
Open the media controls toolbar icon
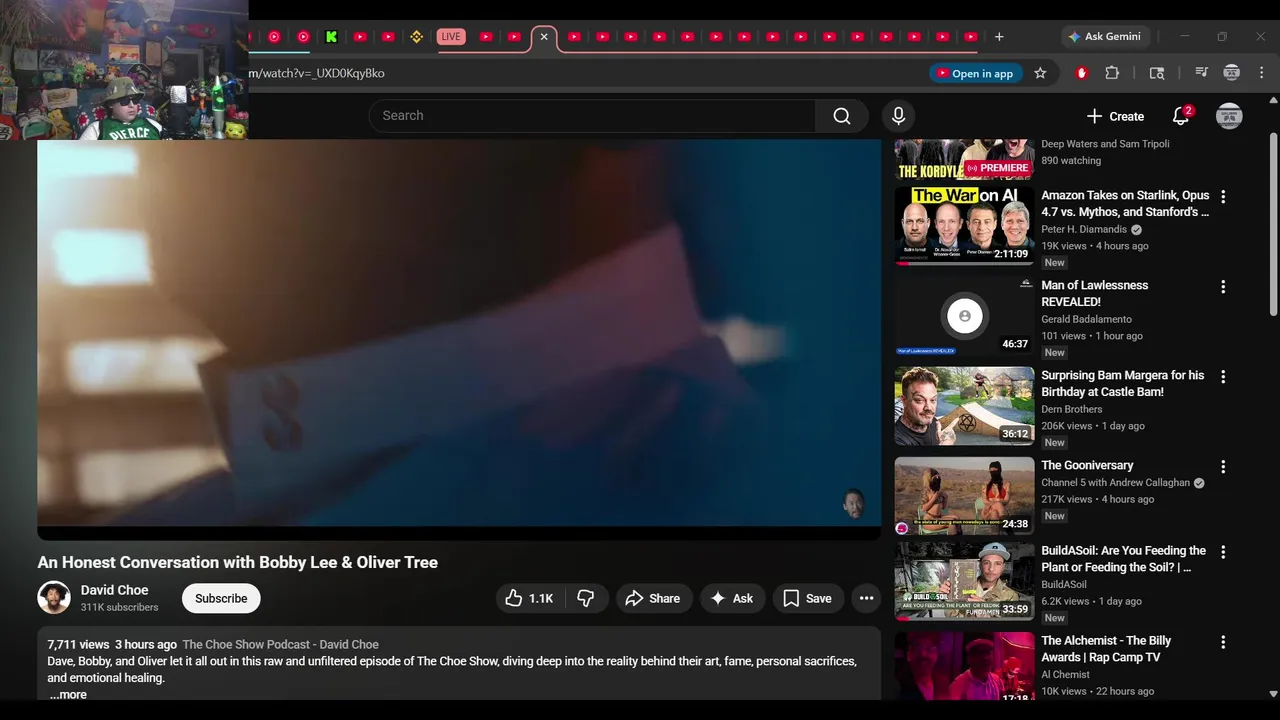pyautogui.click(x=1202, y=73)
